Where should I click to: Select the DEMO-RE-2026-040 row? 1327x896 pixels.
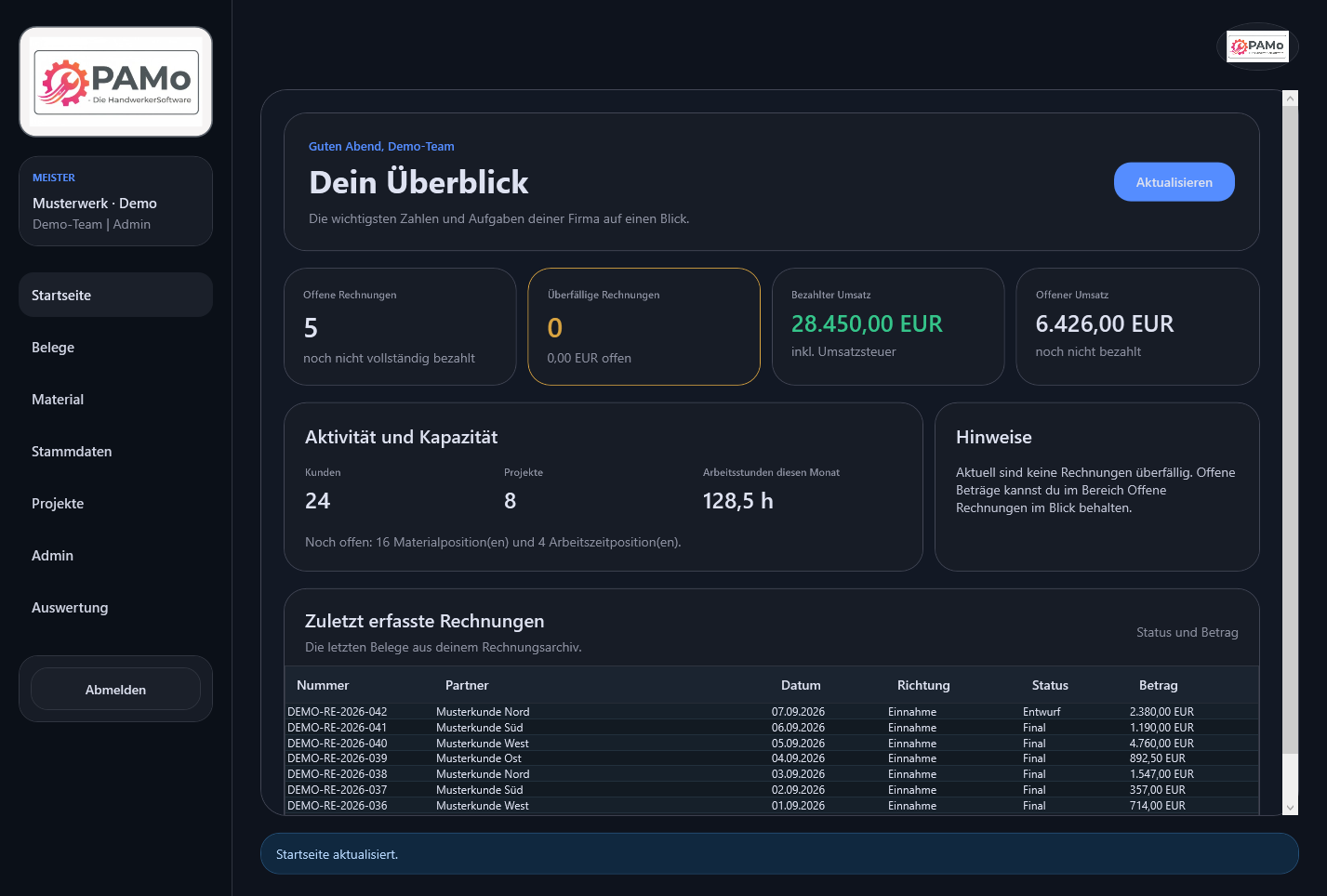pos(772,744)
